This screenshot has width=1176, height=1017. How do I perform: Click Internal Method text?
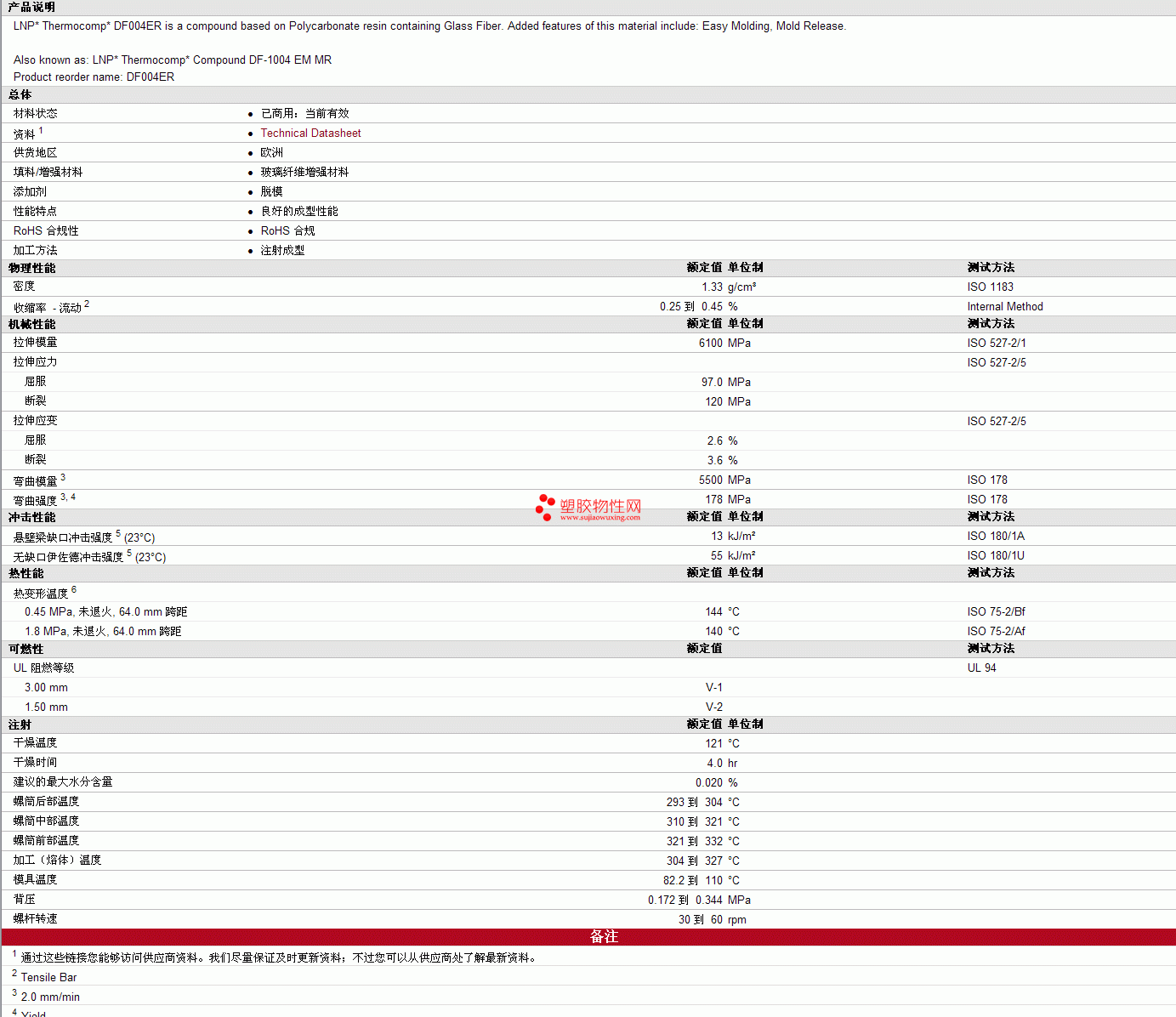pyautogui.click(x=1005, y=307)
